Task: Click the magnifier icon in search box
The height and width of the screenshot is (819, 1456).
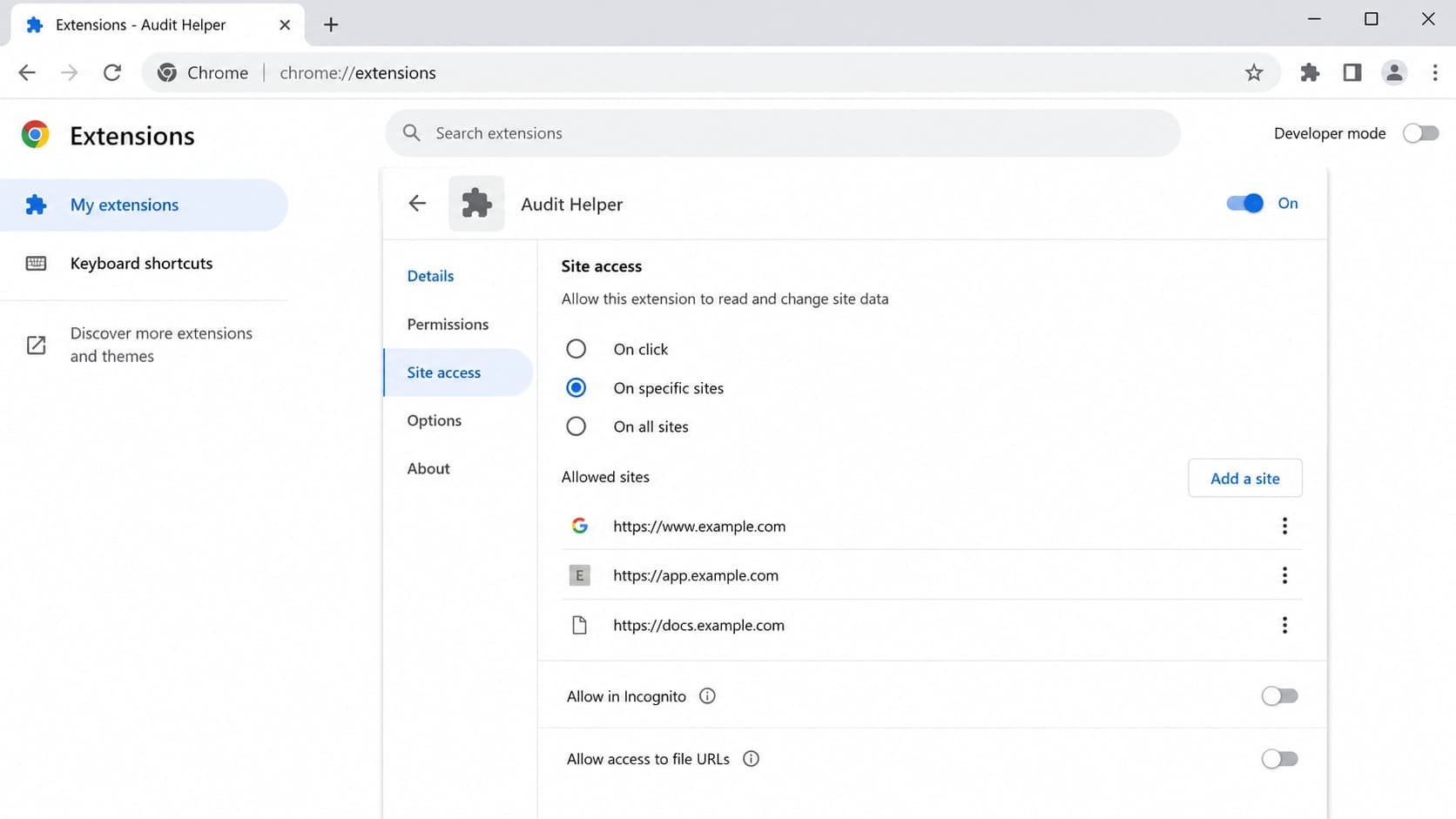Action: (412, 132)
